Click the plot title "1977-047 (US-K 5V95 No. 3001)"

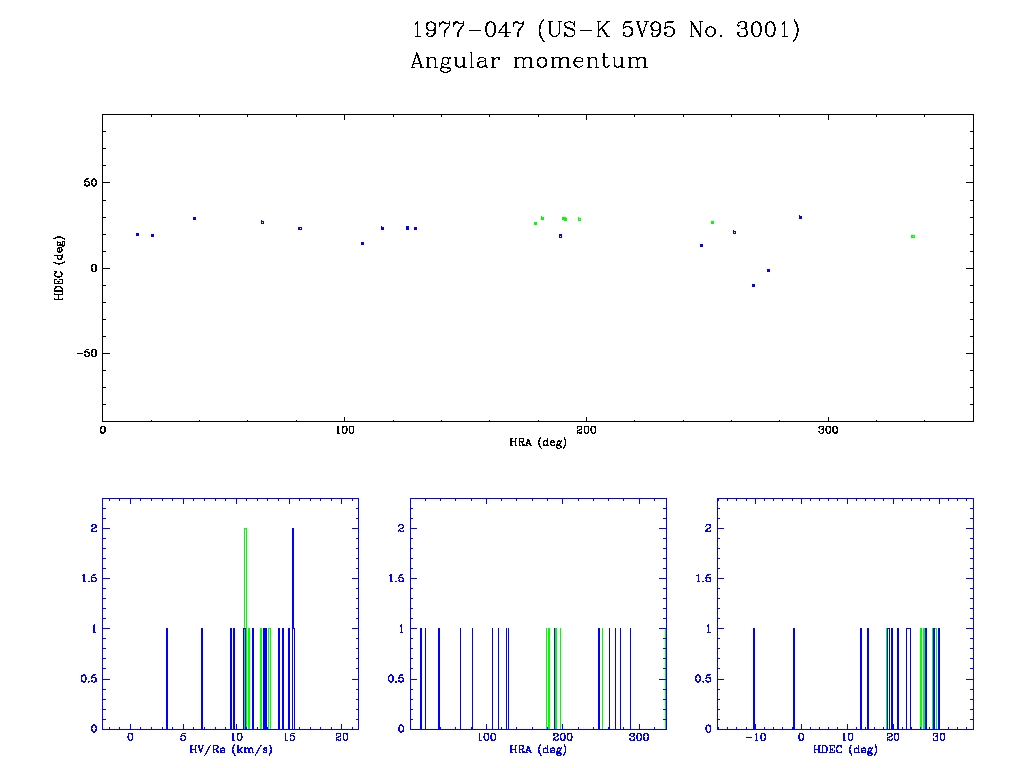pos(606,30)
